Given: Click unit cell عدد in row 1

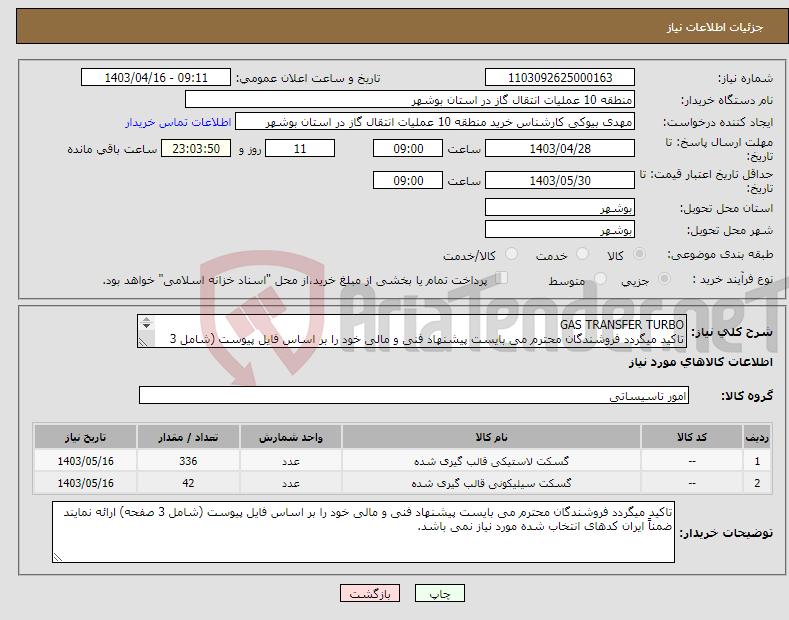Looking at the screenshot, I should pos(291,461).
